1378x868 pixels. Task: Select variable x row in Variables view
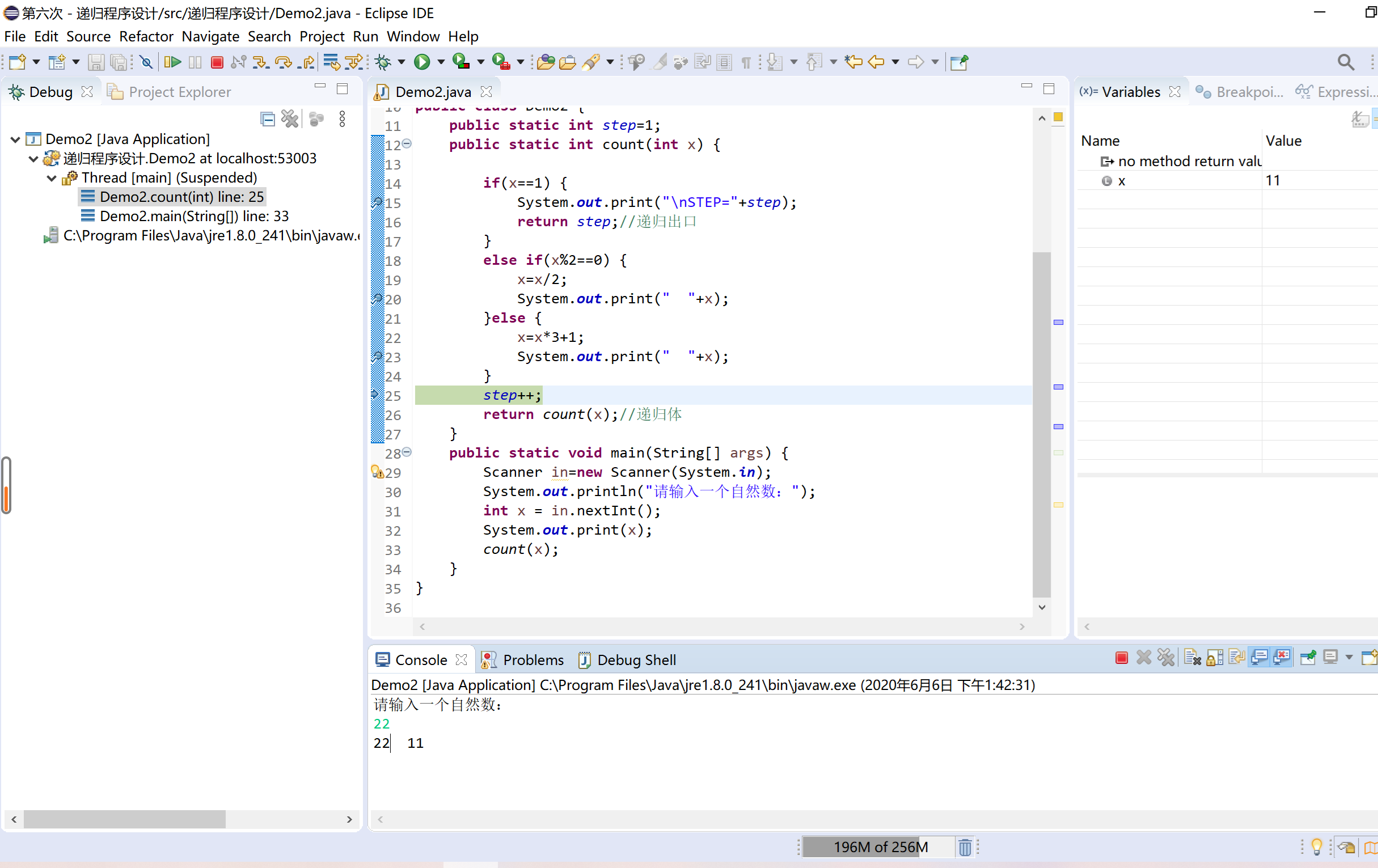(x=1228, y=181)
